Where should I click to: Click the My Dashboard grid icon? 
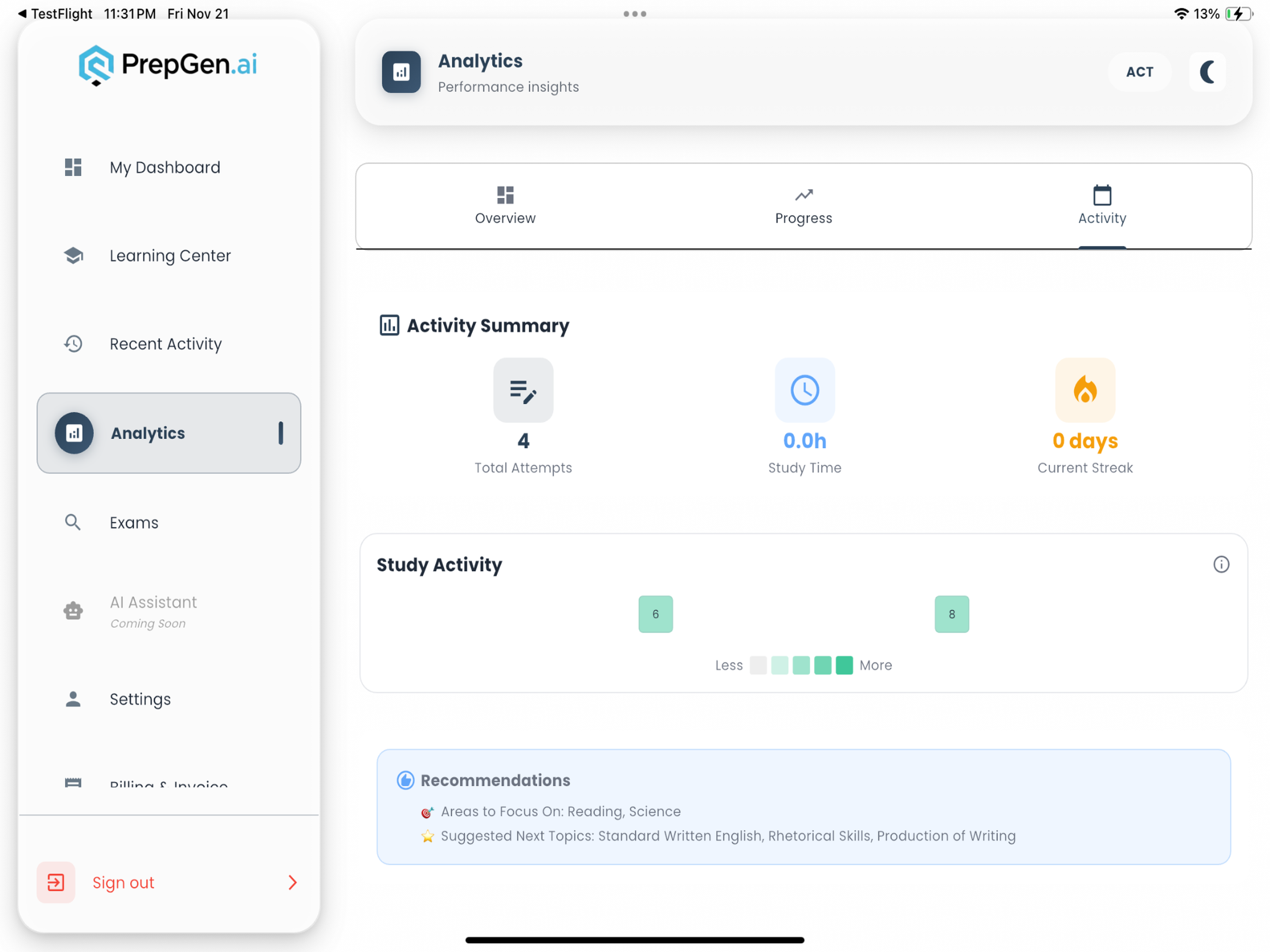73,167
